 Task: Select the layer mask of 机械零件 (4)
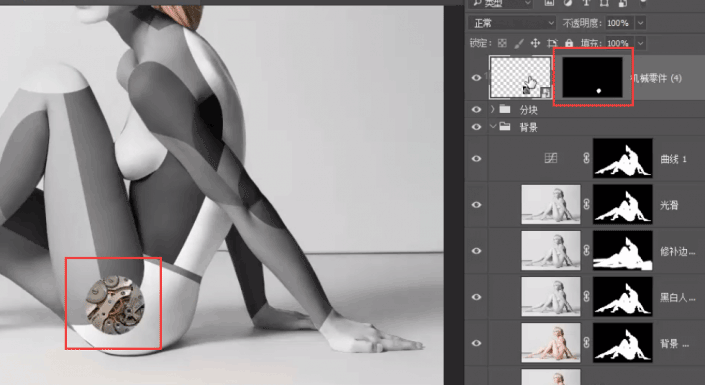[593, 77]
